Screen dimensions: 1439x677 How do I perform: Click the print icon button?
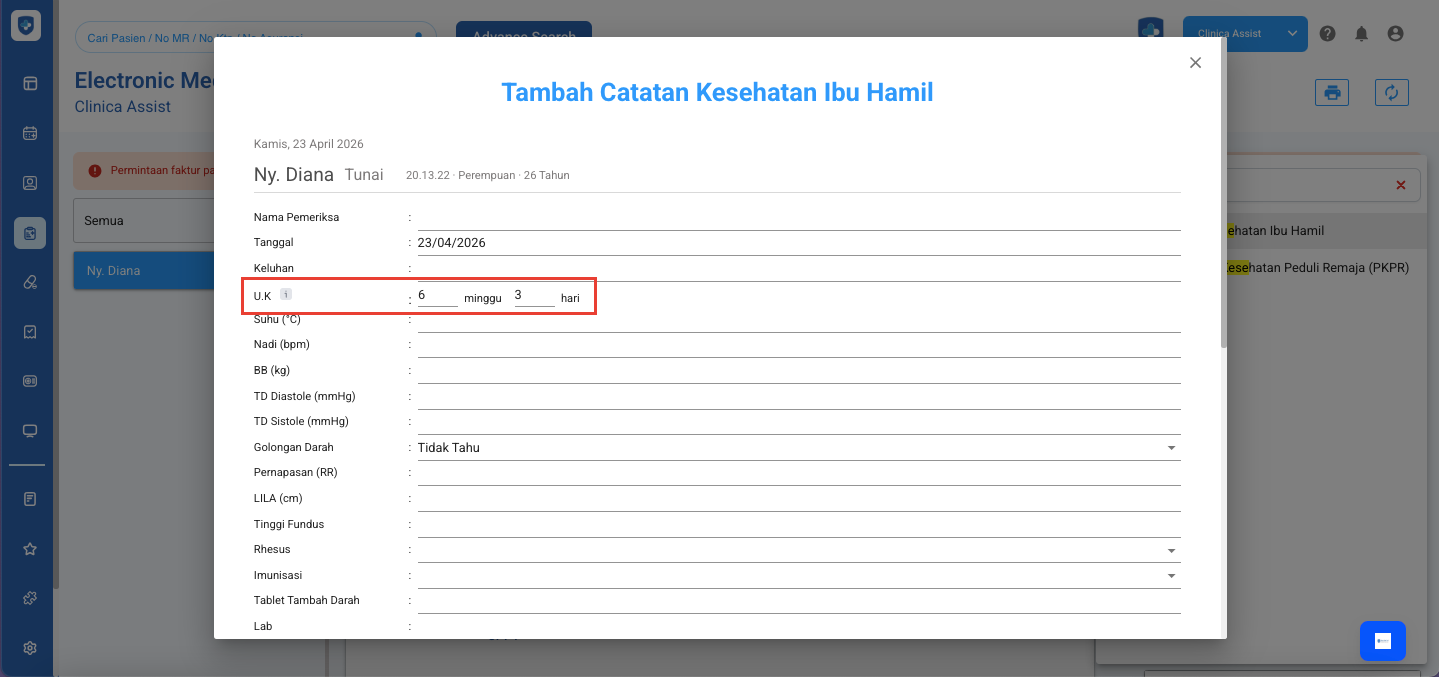click(1332, 93)
